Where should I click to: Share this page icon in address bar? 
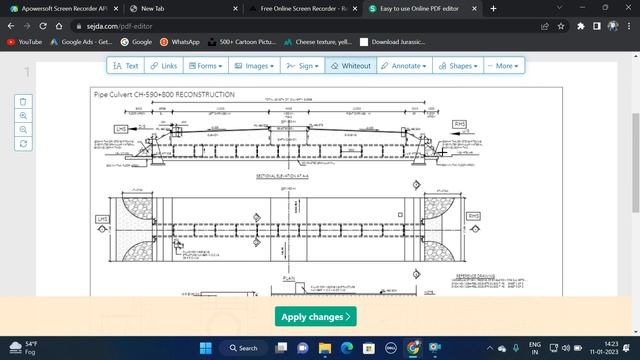(x=544, y=26)
